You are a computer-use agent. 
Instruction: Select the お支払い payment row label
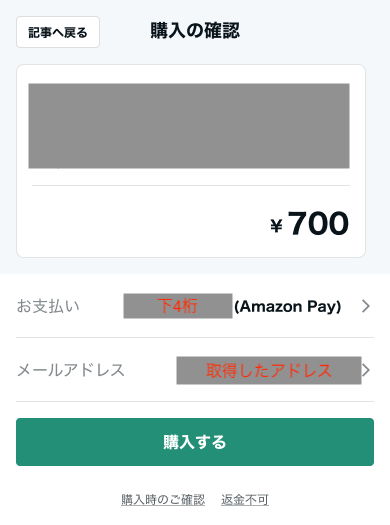pyautogui.click(x=48, y=306)
